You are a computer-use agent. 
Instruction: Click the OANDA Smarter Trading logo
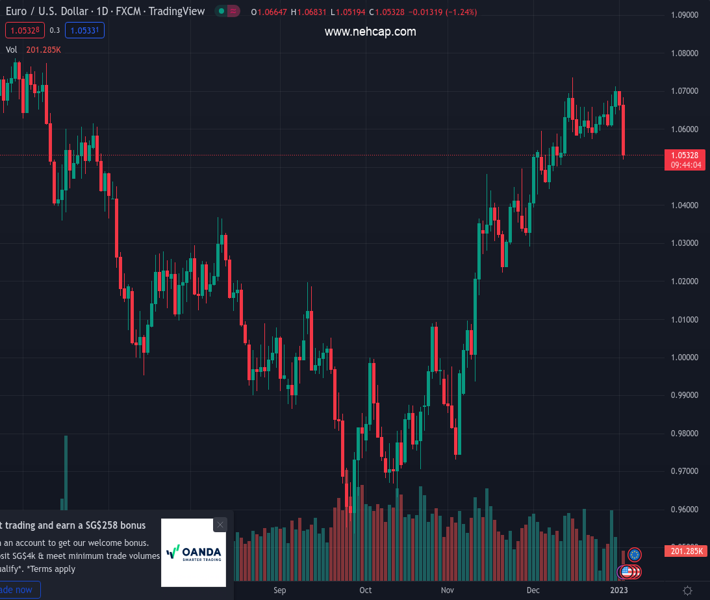coord(193,552)
